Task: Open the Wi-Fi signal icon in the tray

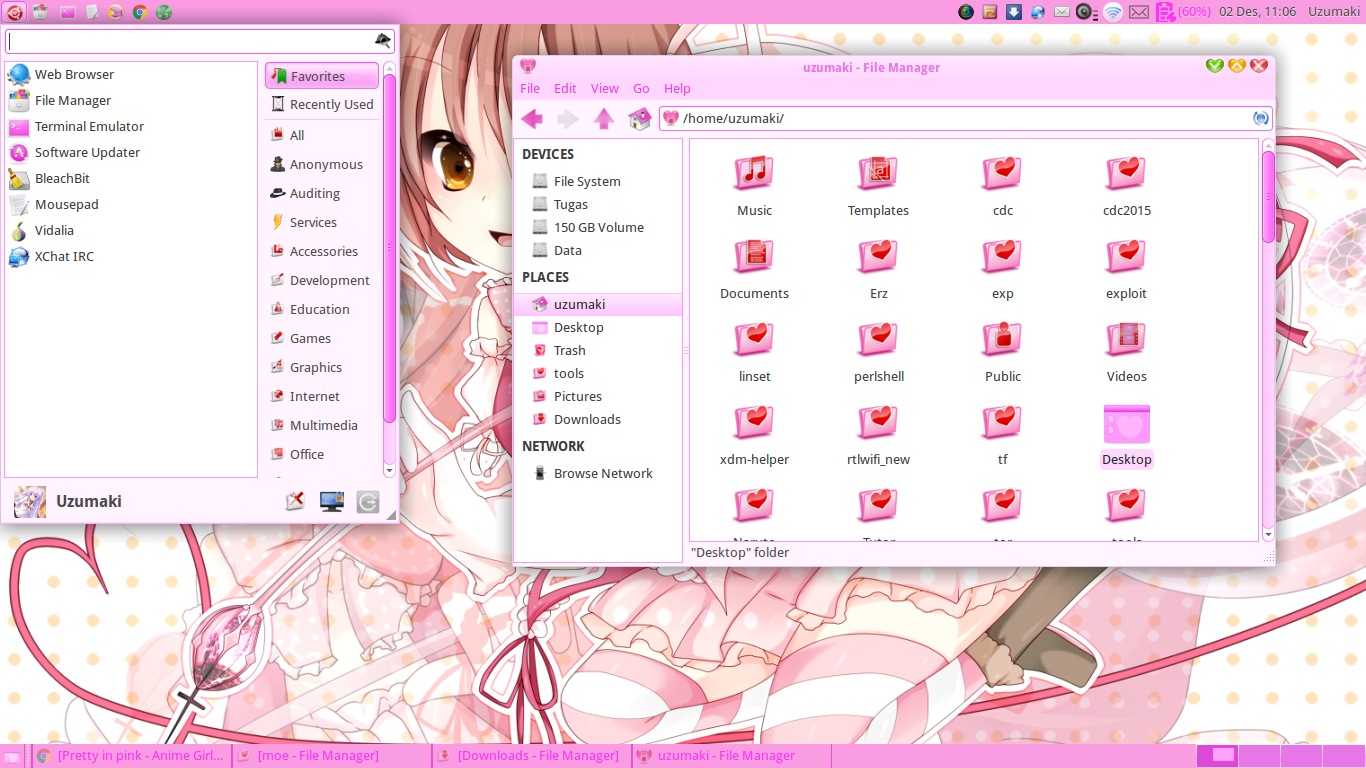Action: coord(1112,12)
